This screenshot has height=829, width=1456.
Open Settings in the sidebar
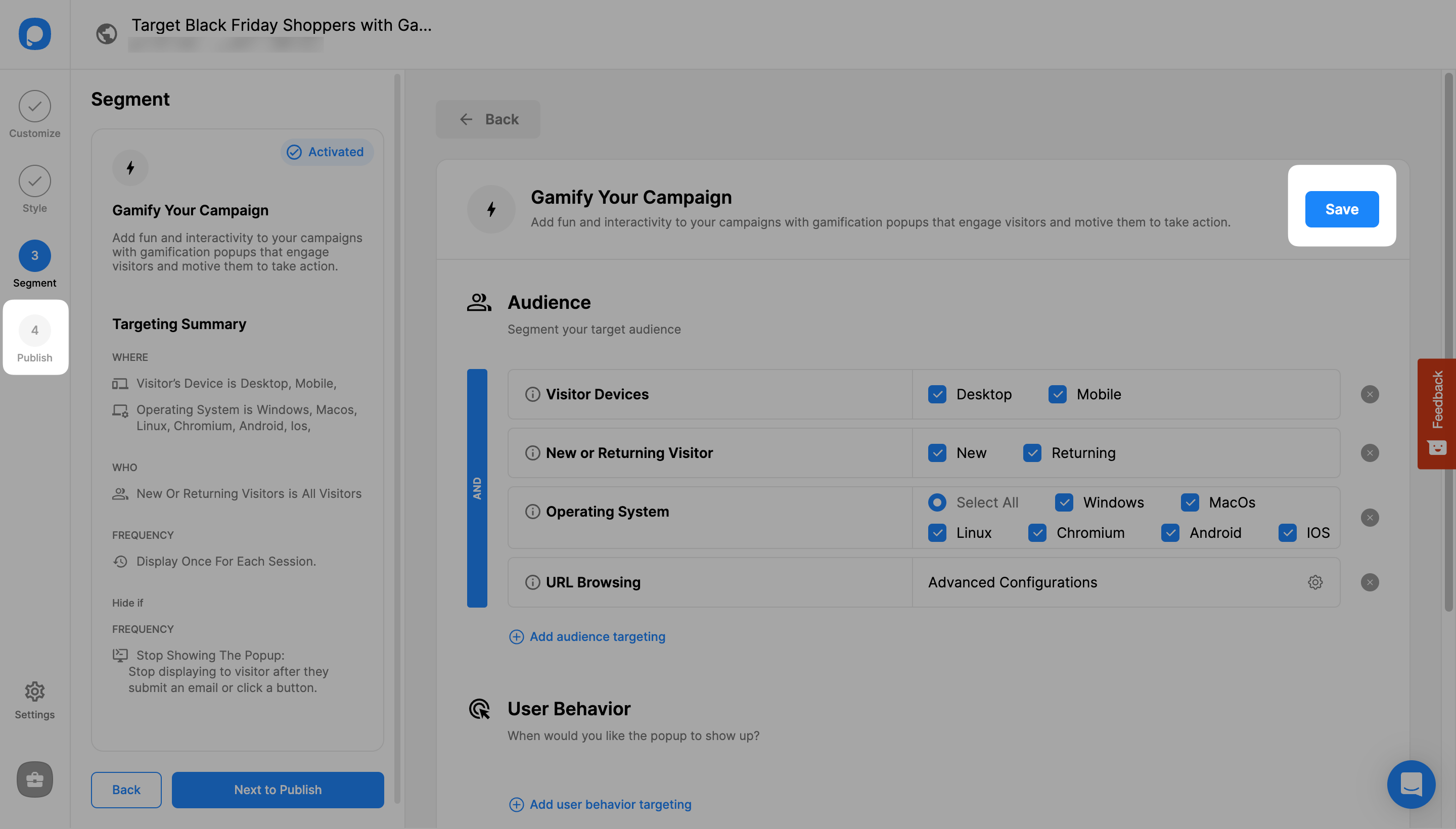click(x=35, y=701)
